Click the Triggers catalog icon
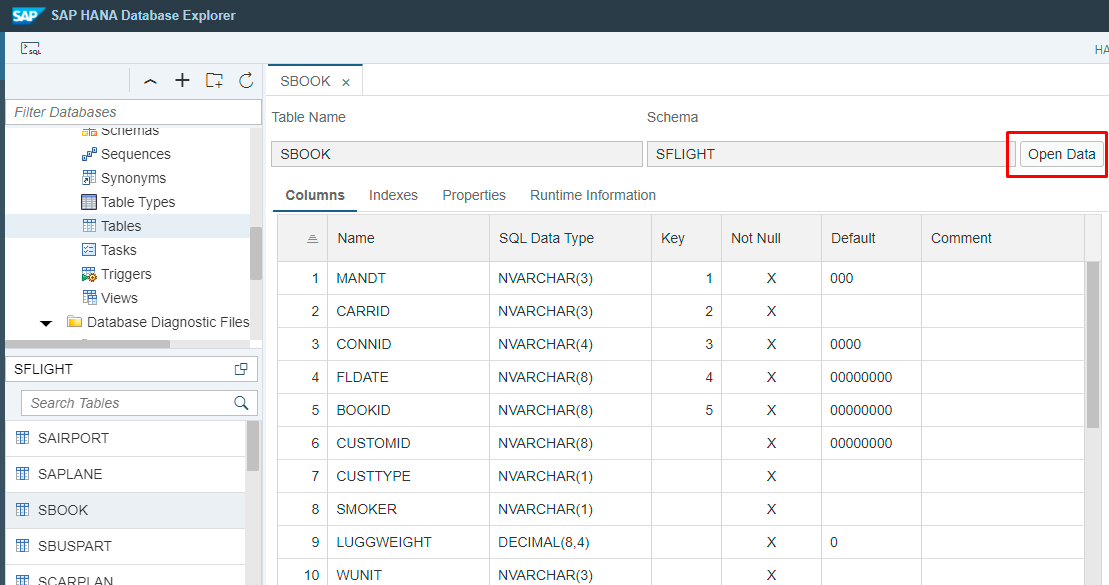Screen dimensions: 1109x585 [89, 274]
